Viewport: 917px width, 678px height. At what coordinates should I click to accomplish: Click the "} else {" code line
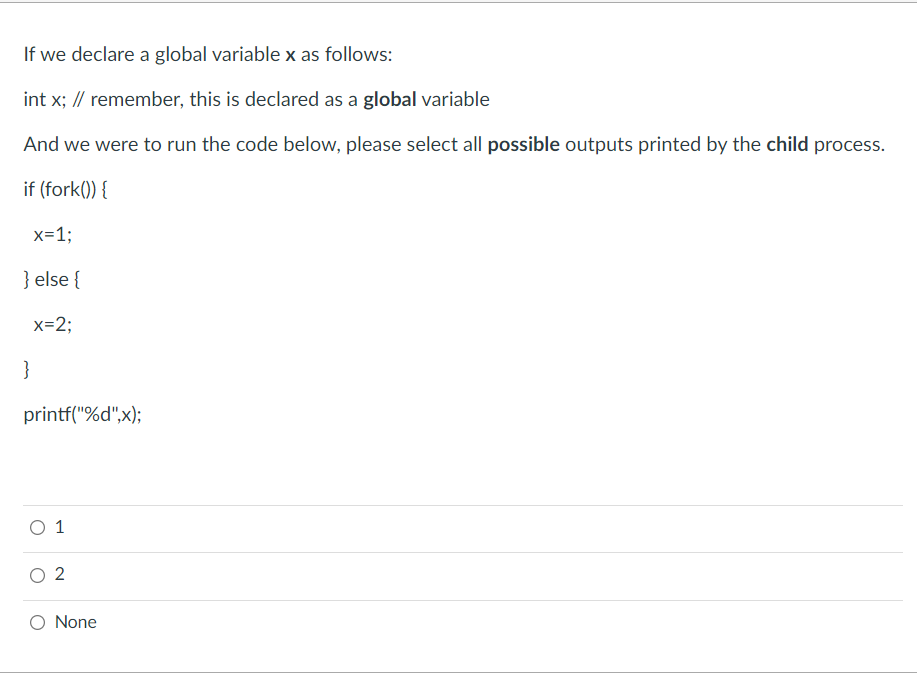point(51,280)
